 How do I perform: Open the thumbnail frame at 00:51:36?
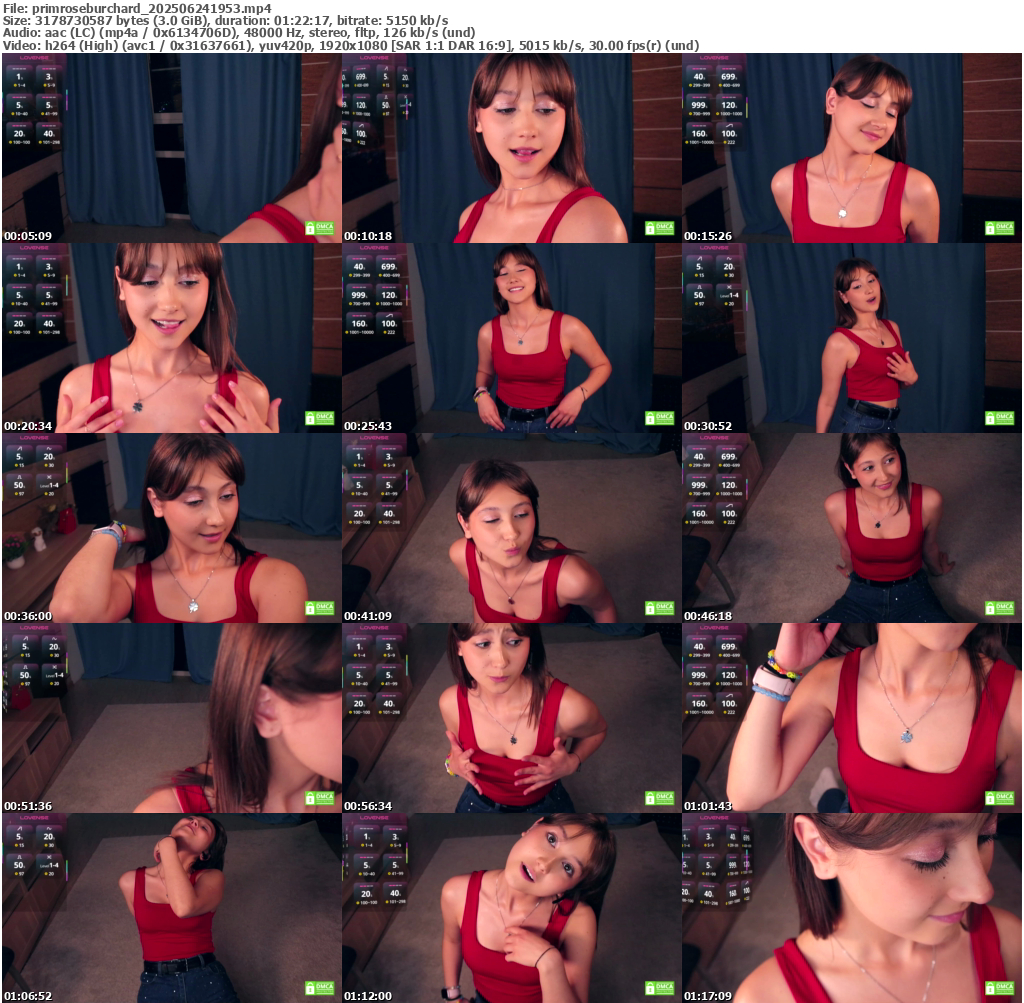point(172,718)
